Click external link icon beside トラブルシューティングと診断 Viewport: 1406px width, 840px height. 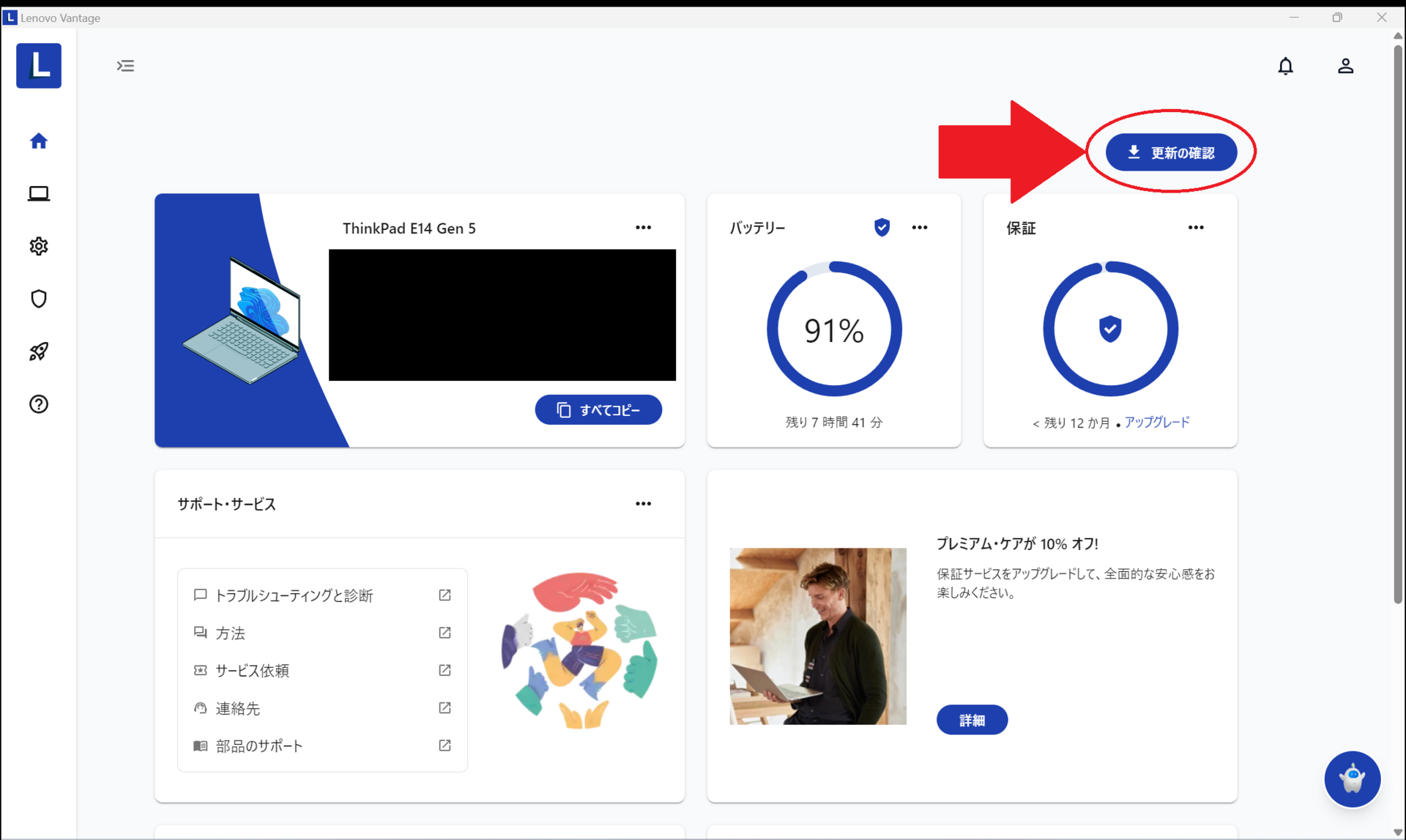(445, 595)
